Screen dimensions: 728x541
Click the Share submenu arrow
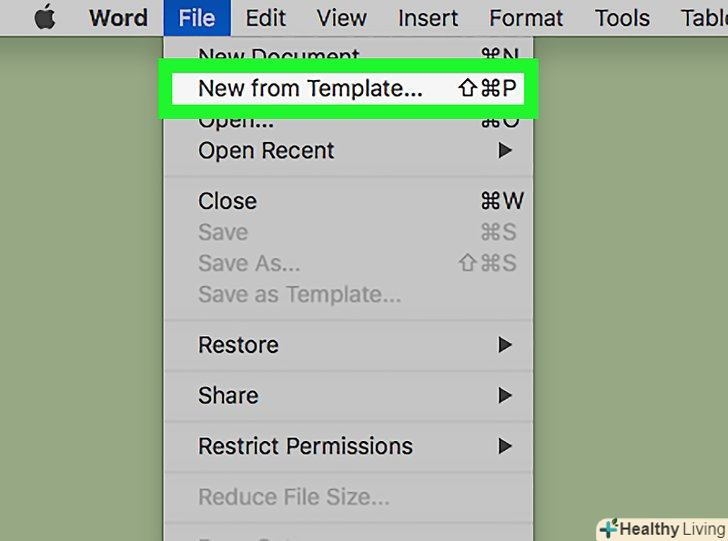(506, 395)
